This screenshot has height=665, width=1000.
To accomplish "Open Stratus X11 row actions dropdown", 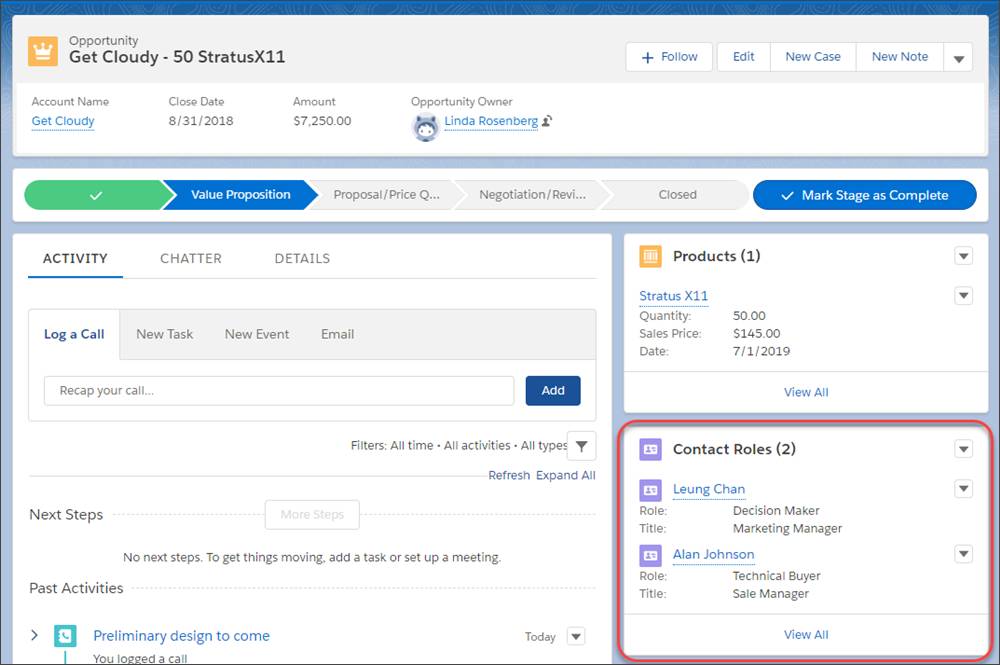I will click(964, 296).
